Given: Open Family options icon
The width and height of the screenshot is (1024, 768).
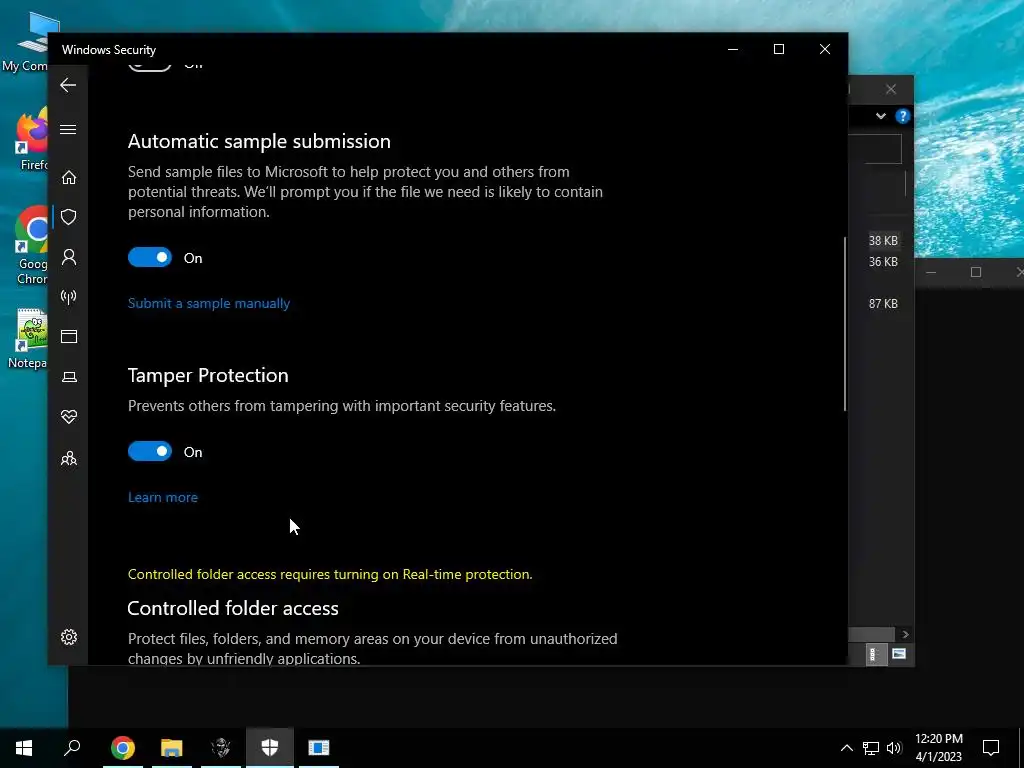Looking at the screenshot, I should (x=69, y=458).
